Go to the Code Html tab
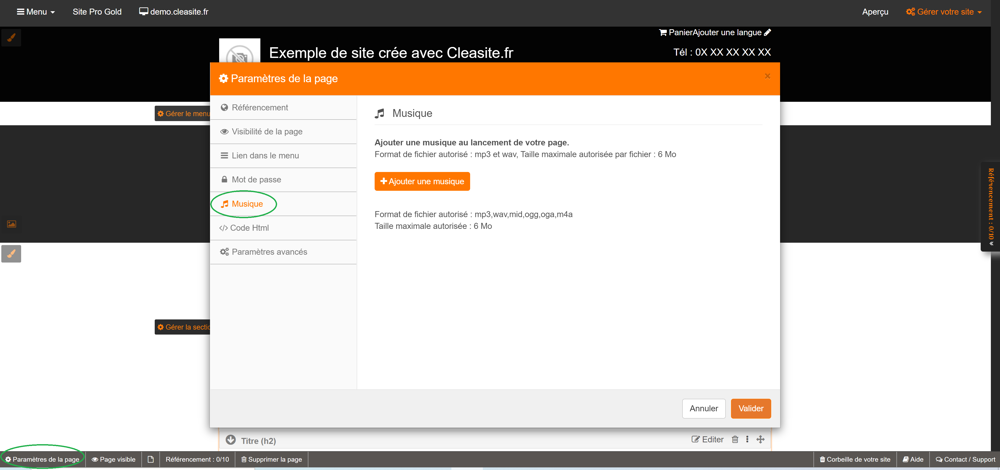 249,228
